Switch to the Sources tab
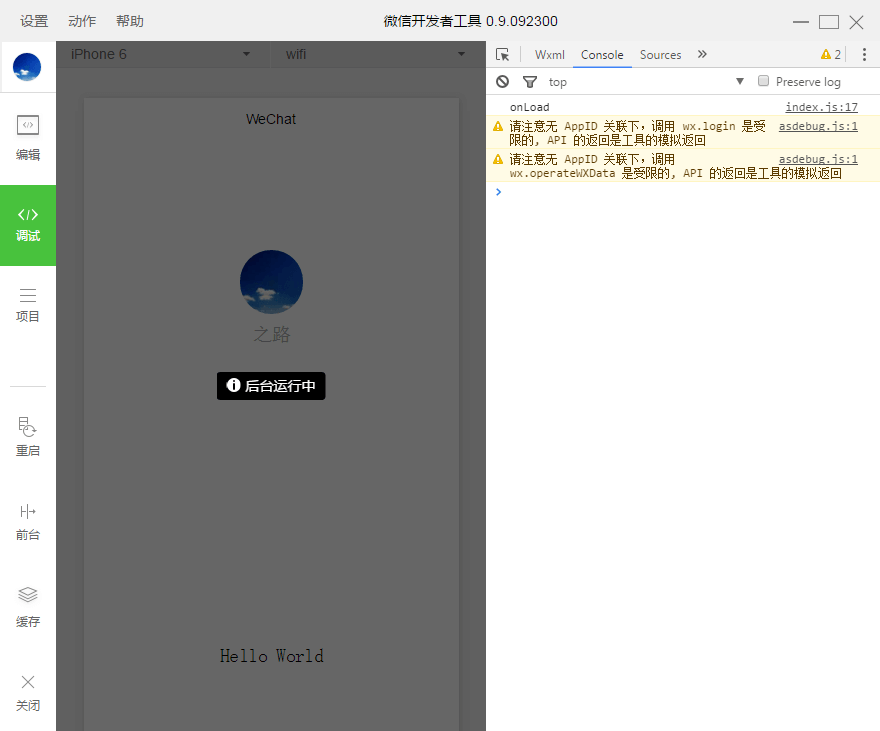Image resolution: width=880 pixels, height=731 pixels. [660, 54]
